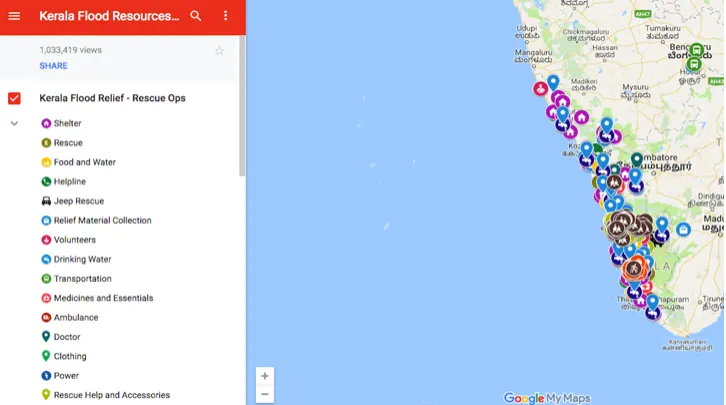
Task: Select the Ambulance category icon
Action: click(46, 317)
